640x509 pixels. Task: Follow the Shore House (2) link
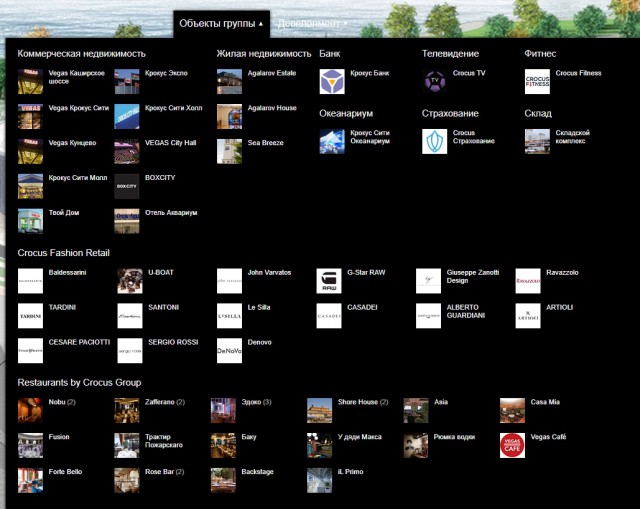pyautogui.click(x=363, y=402)
